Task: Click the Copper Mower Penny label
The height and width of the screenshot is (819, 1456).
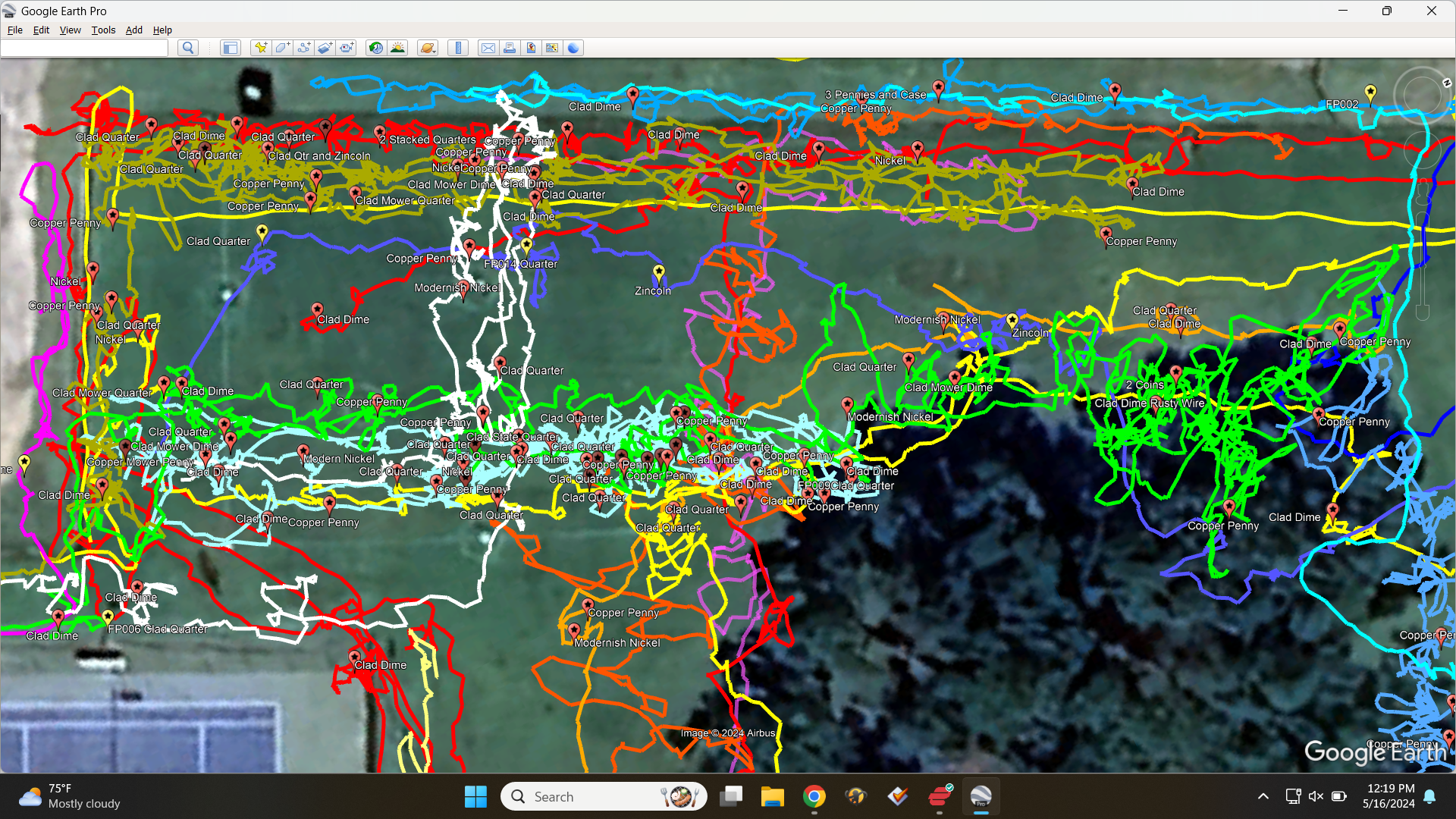Action: 140,462
